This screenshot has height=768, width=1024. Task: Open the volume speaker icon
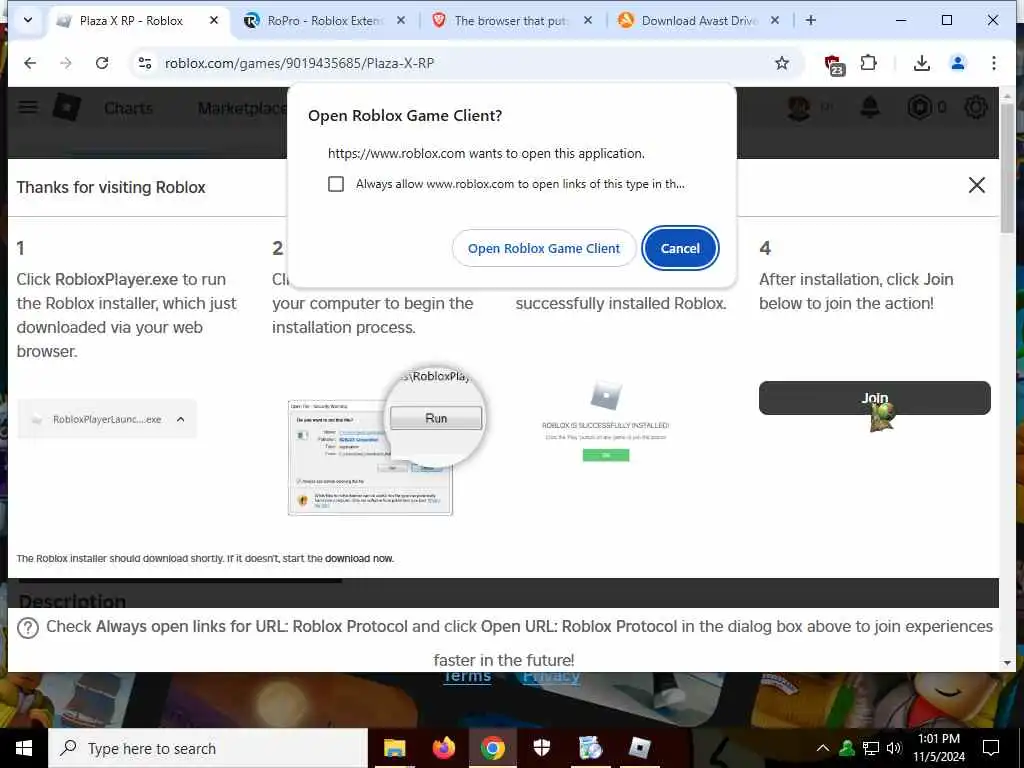coord(893,748)
